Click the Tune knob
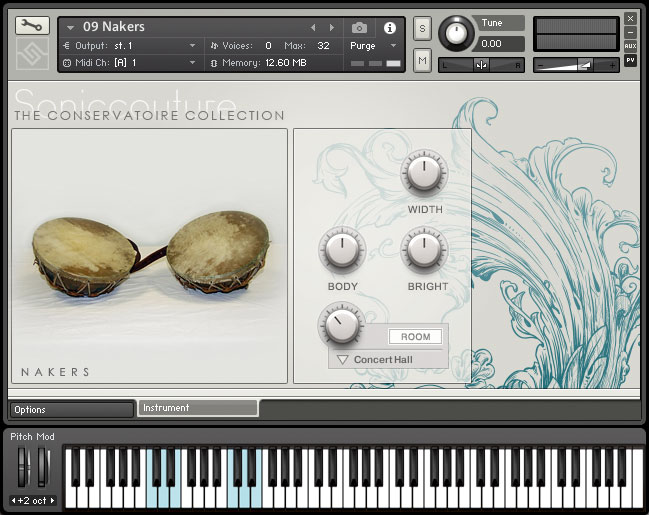Viewport: 649px width, 515px height. click(x=456, y=34)
